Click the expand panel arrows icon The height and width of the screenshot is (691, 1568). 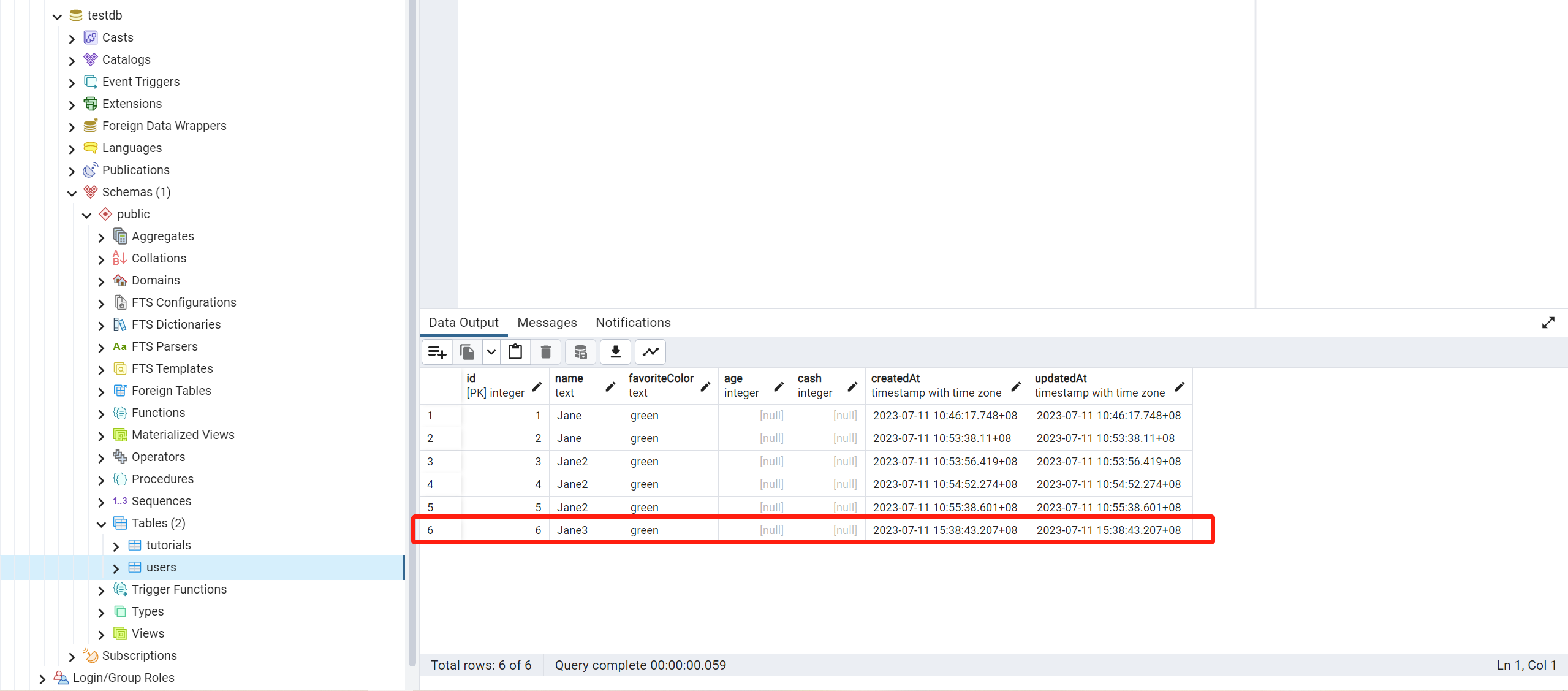[1548, 323]
